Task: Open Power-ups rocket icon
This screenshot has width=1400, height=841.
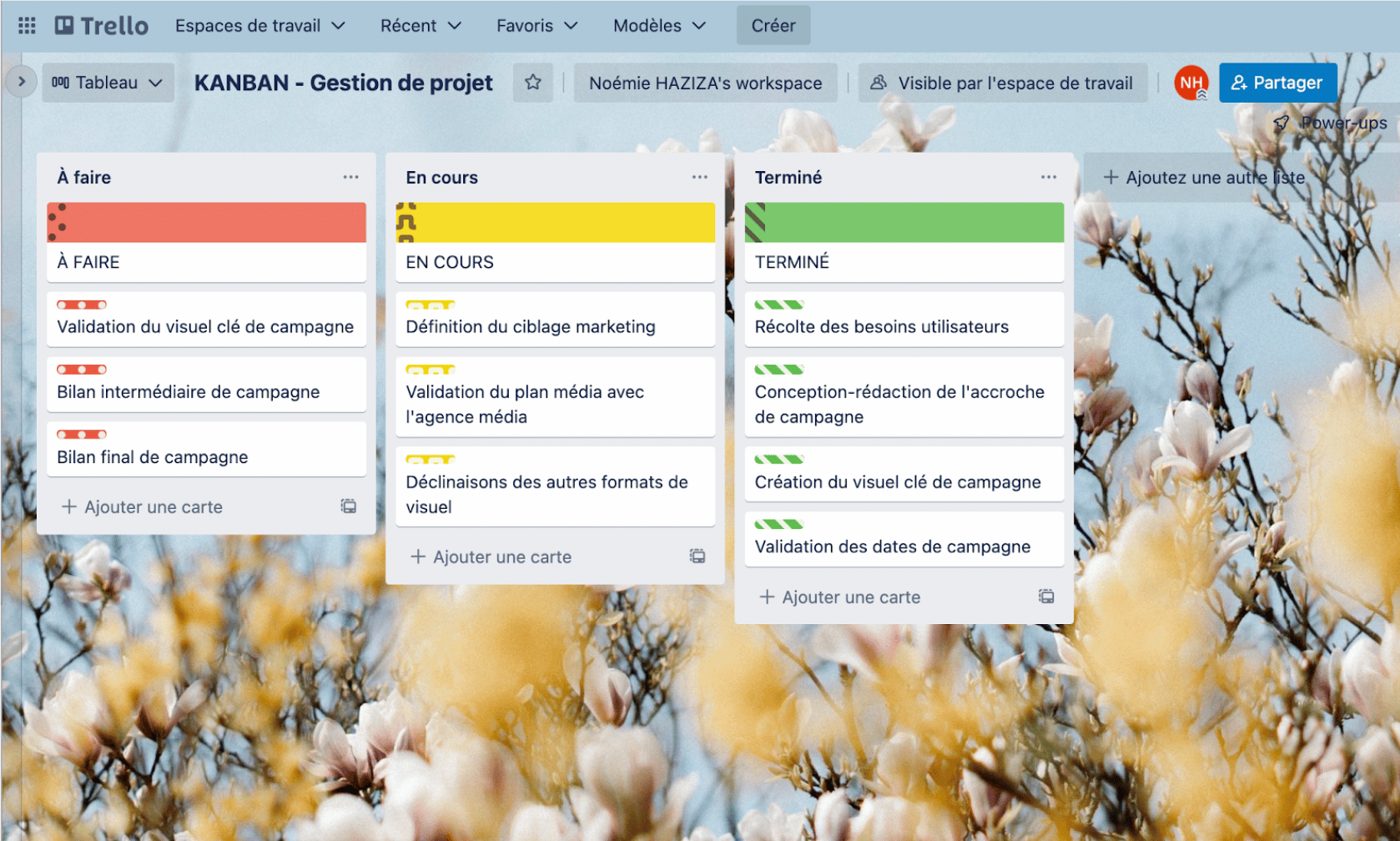Action: pos(1282,123)
